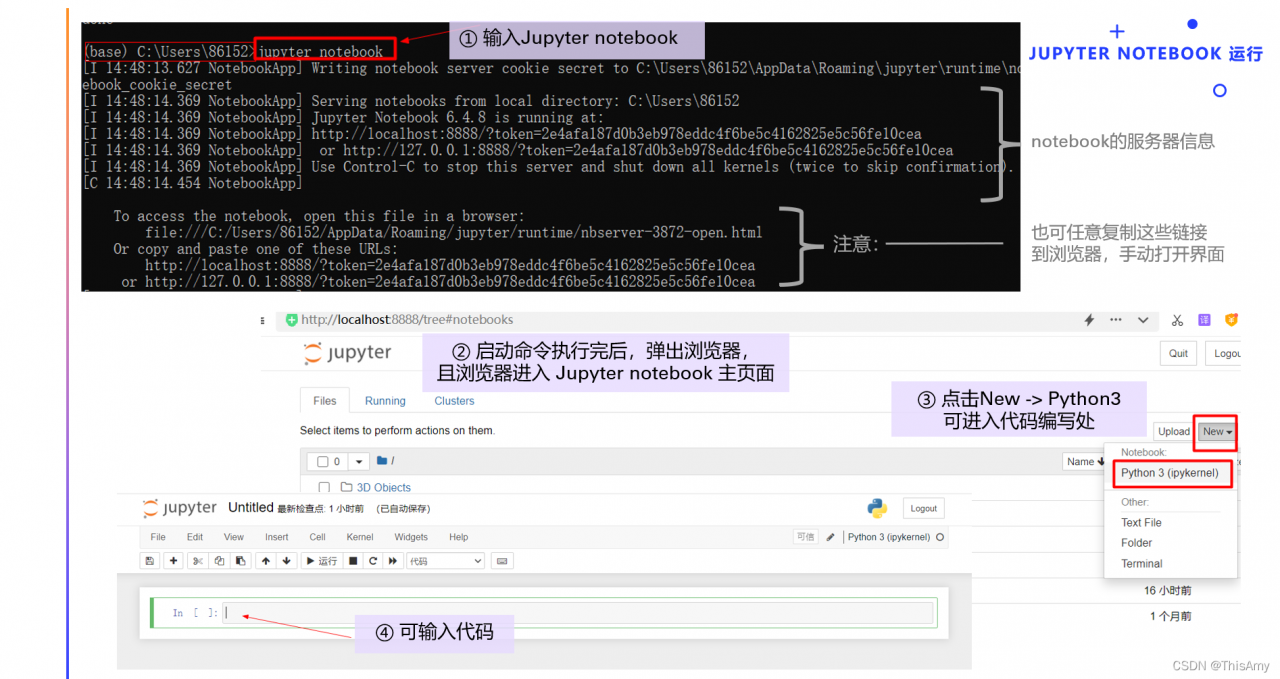Open the Widgets menu

click(411, 537)
